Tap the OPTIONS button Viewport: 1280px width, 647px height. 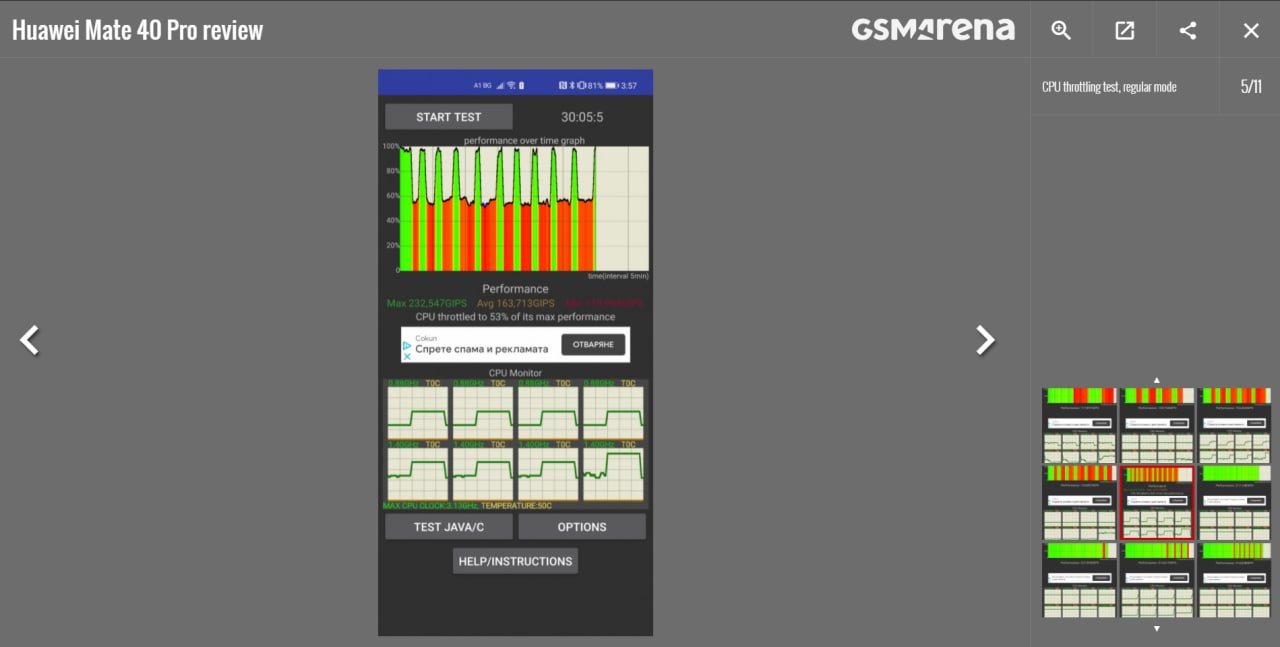(x=582, y=527)
